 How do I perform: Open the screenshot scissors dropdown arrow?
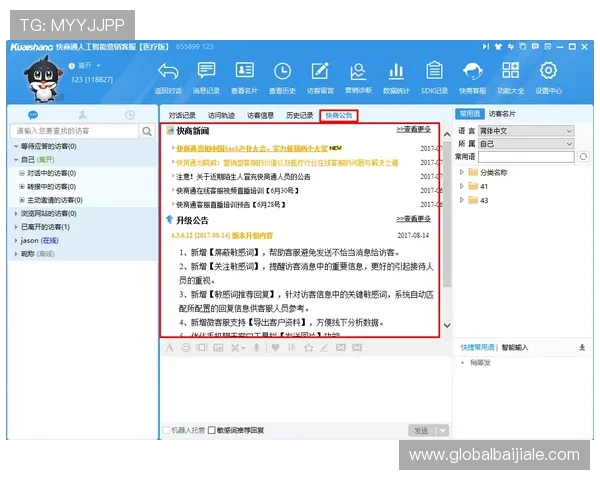(x=243, y=348)
